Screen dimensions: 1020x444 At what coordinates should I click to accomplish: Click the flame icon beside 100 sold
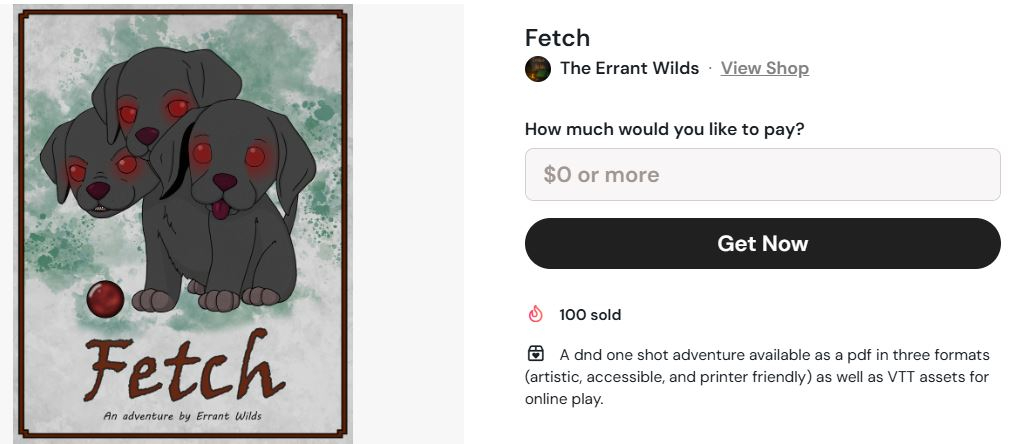pos(536,315)
